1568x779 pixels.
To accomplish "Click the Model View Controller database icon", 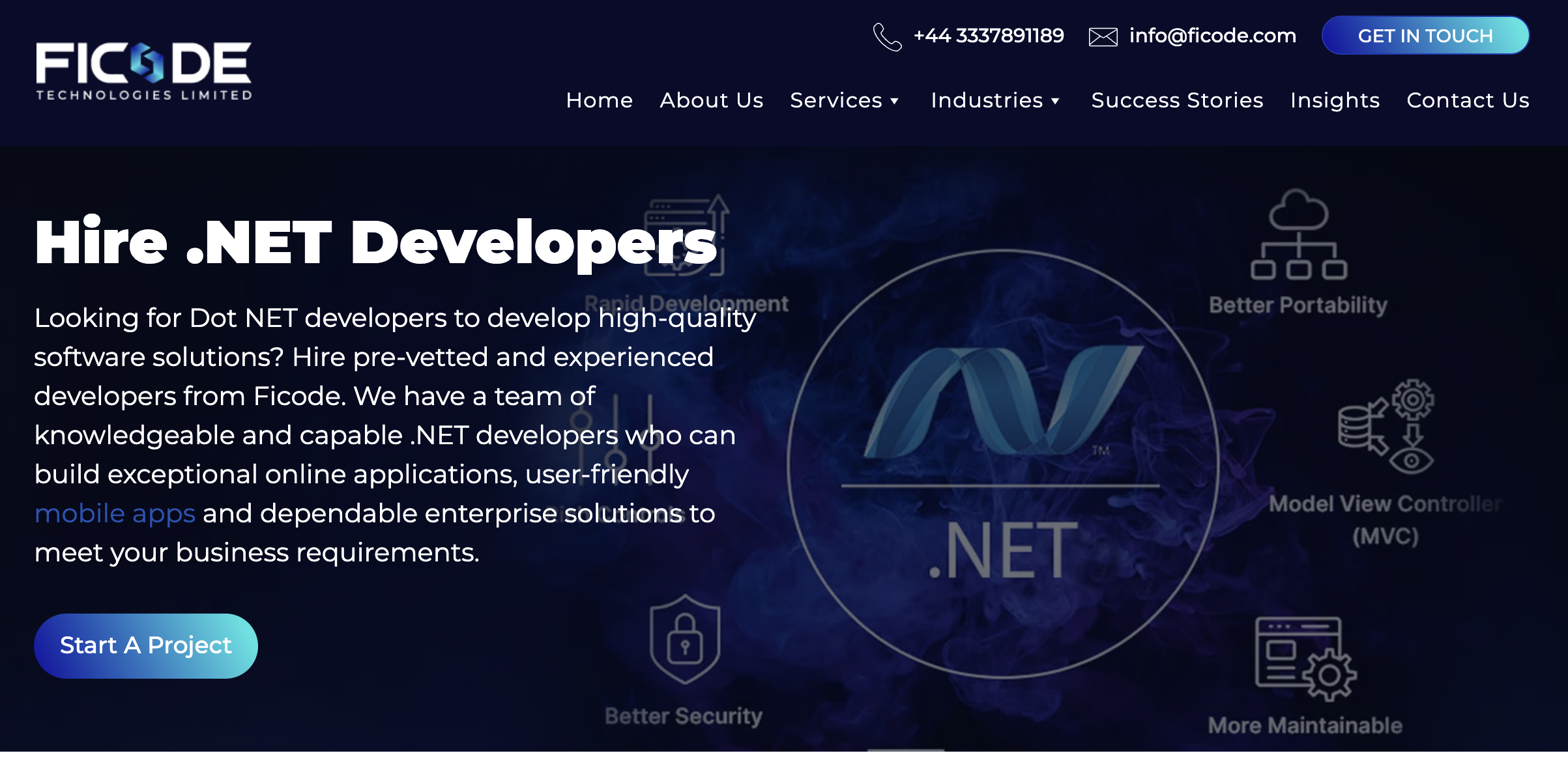I will (x=1386, y=427).
